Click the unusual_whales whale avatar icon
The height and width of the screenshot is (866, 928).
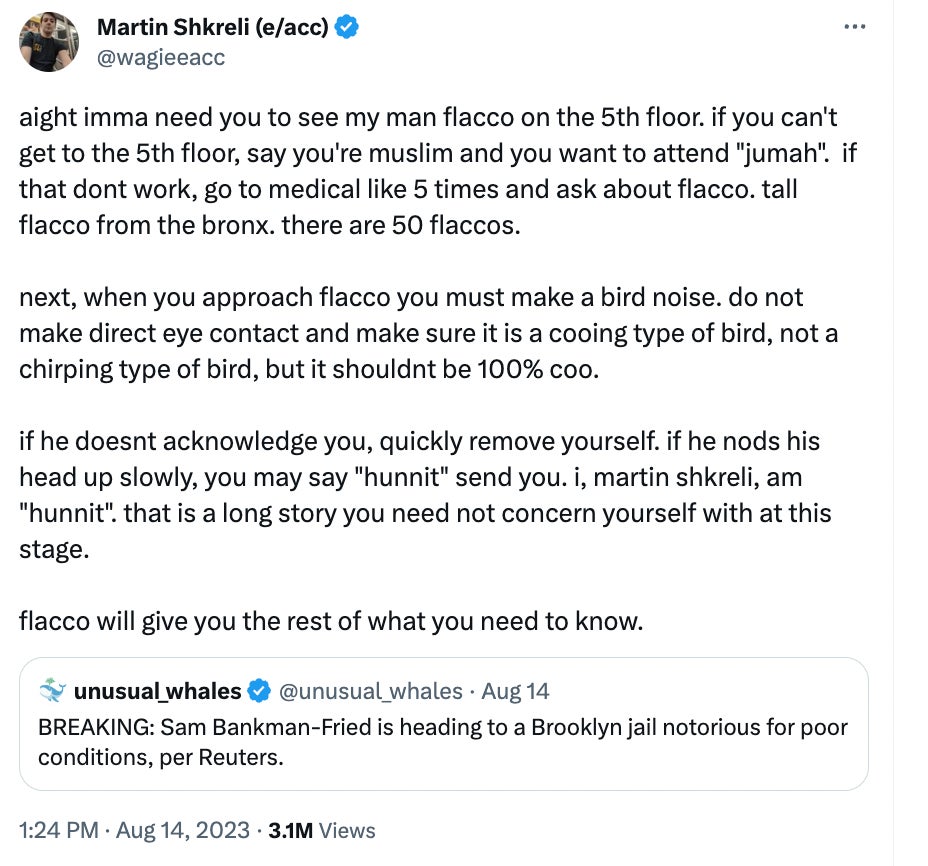tap(53, 690)
